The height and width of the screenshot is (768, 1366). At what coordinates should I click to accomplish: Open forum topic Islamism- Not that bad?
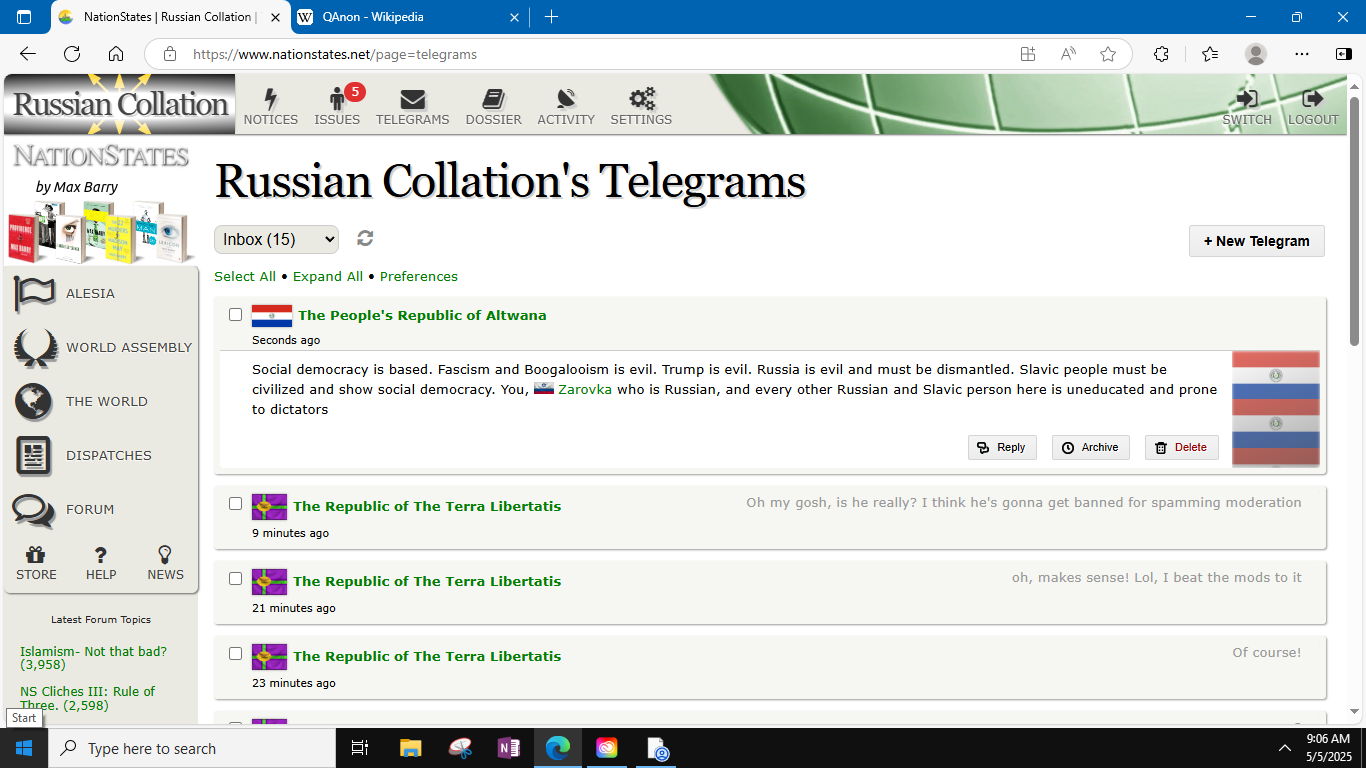93,658
